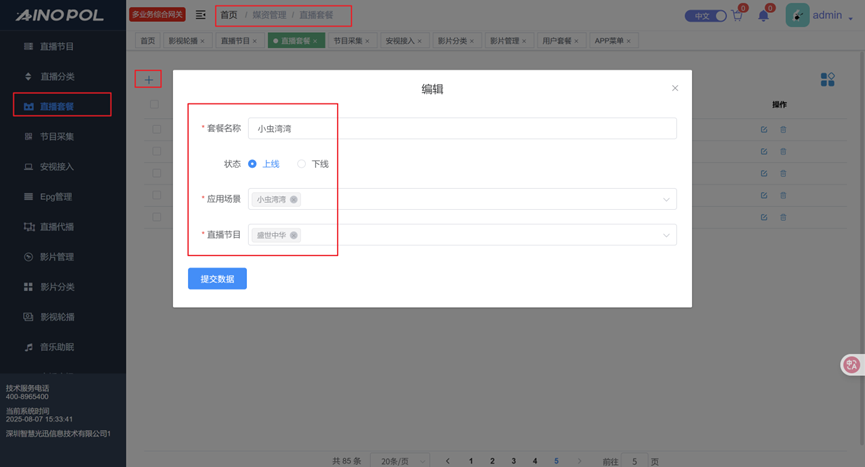
Task: Click the grid layout icon at top right
Action: [827, 79]
